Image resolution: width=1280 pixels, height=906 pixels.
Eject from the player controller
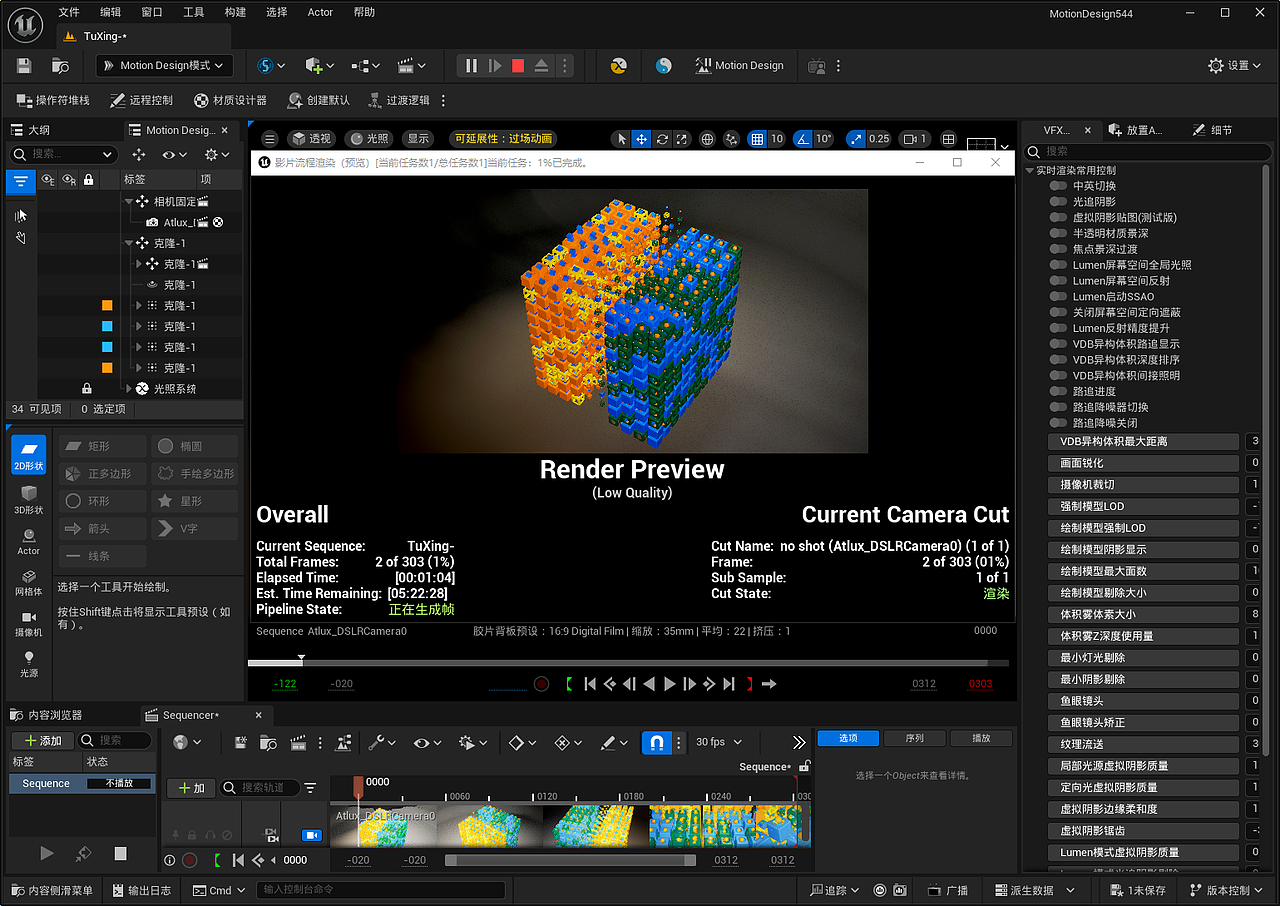click(541, 66)
